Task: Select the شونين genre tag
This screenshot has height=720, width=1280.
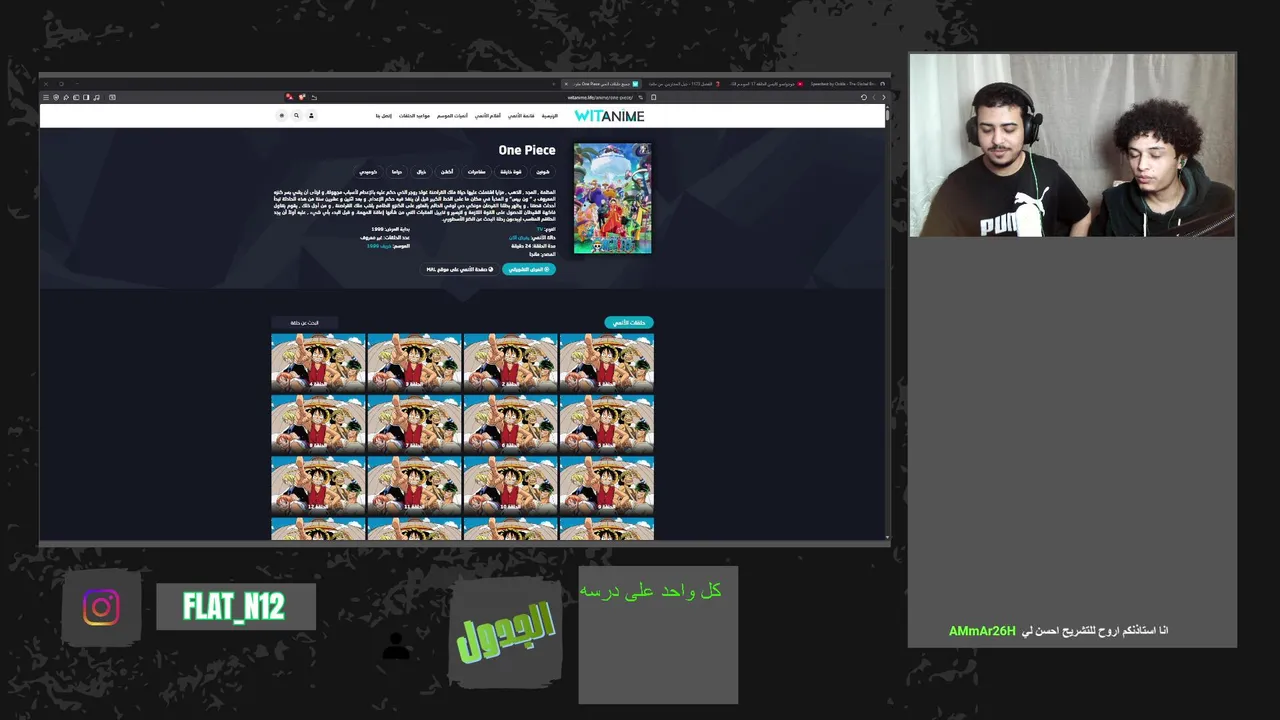Action: tap(543, 172)
